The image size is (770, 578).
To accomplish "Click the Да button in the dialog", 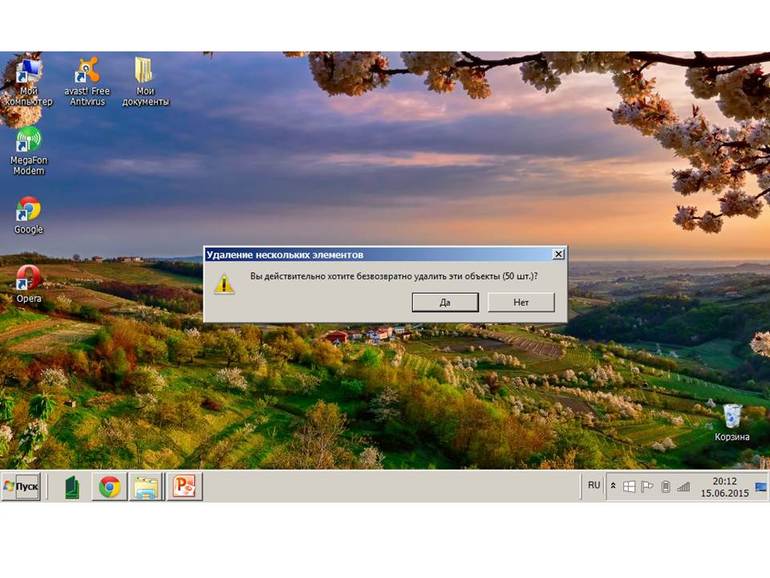I will (445, 302).
